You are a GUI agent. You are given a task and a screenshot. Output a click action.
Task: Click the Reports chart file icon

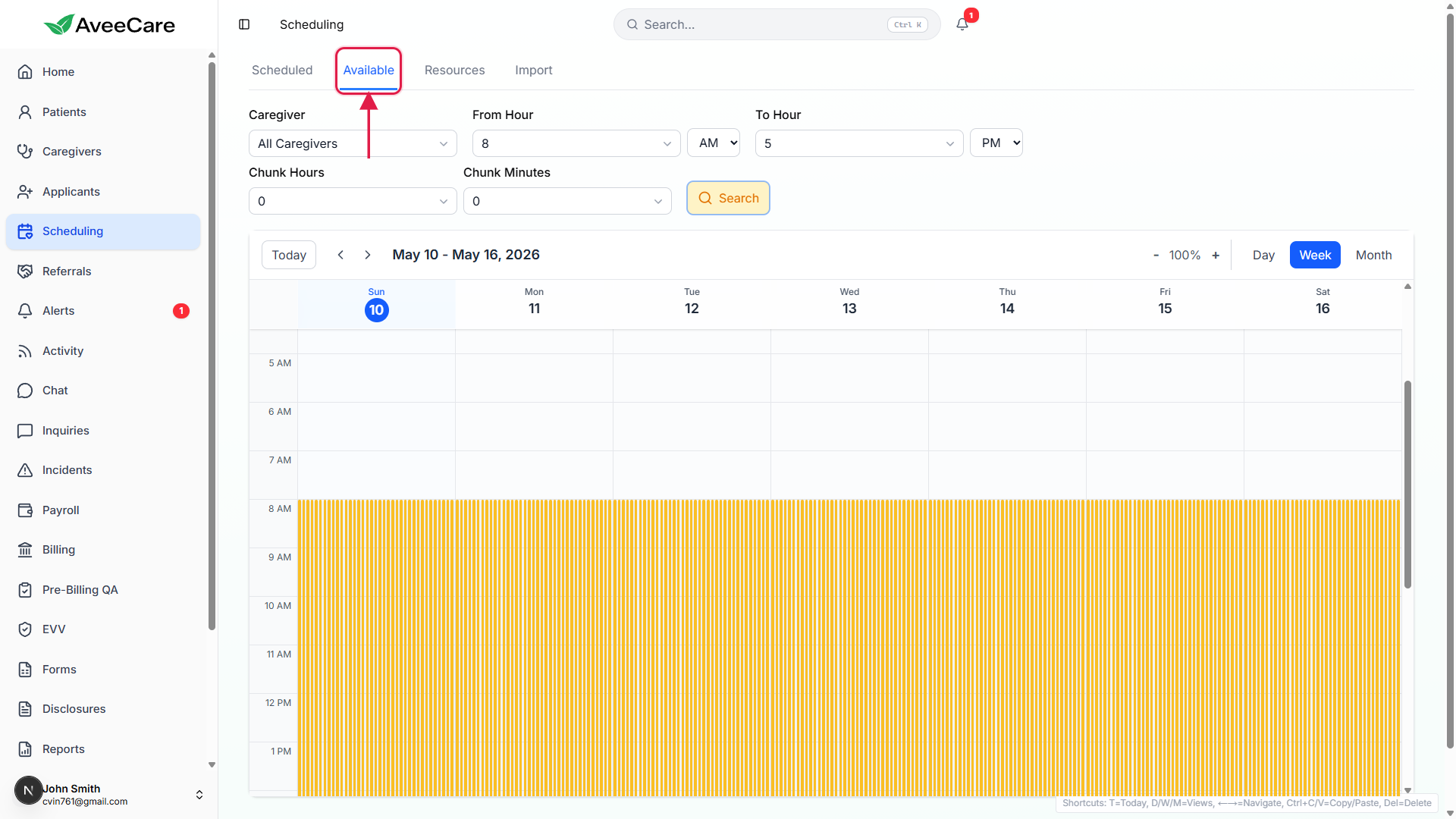coord(25,749)
